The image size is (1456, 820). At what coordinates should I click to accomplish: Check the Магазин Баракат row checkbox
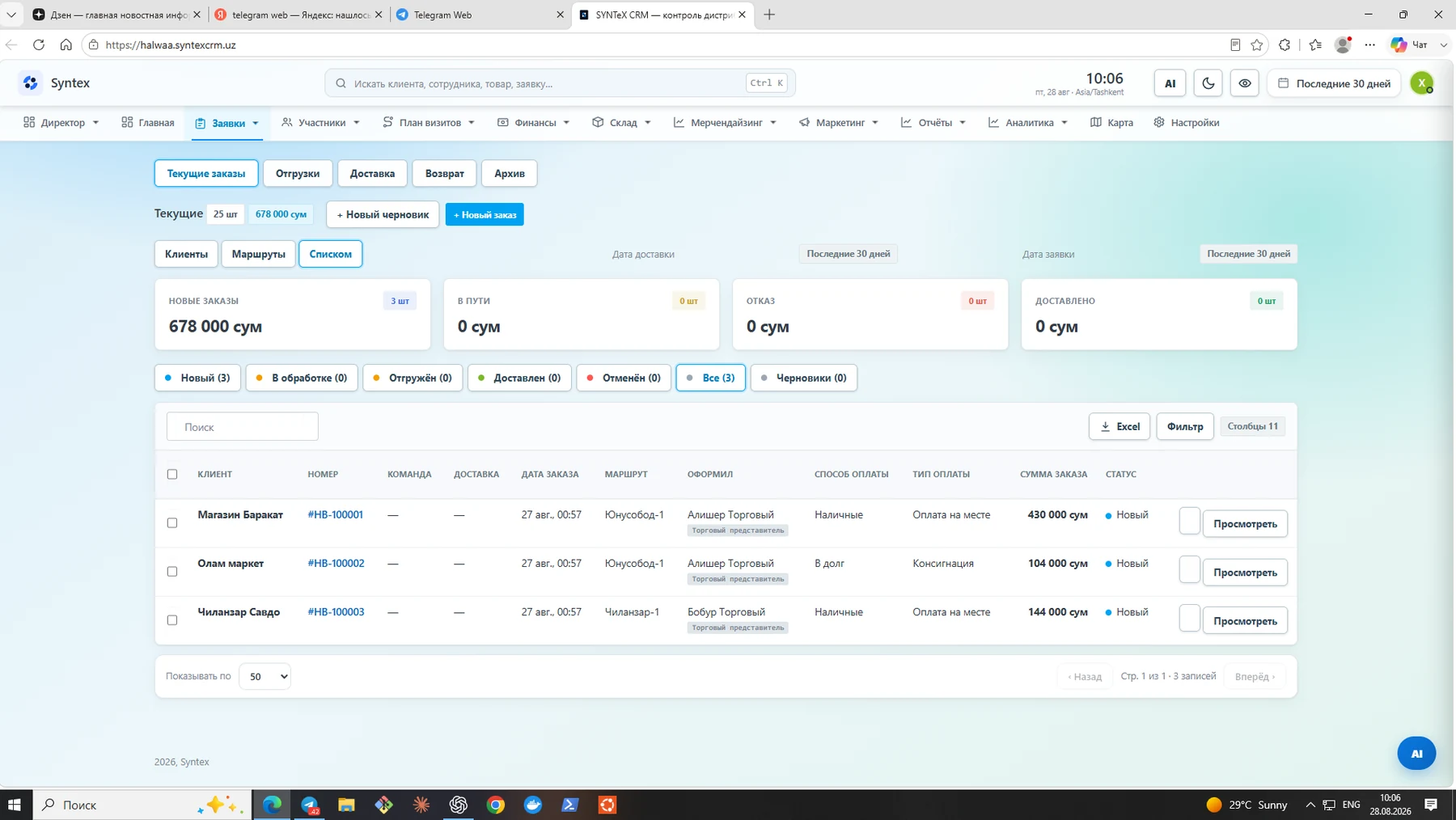pos(172,522)
